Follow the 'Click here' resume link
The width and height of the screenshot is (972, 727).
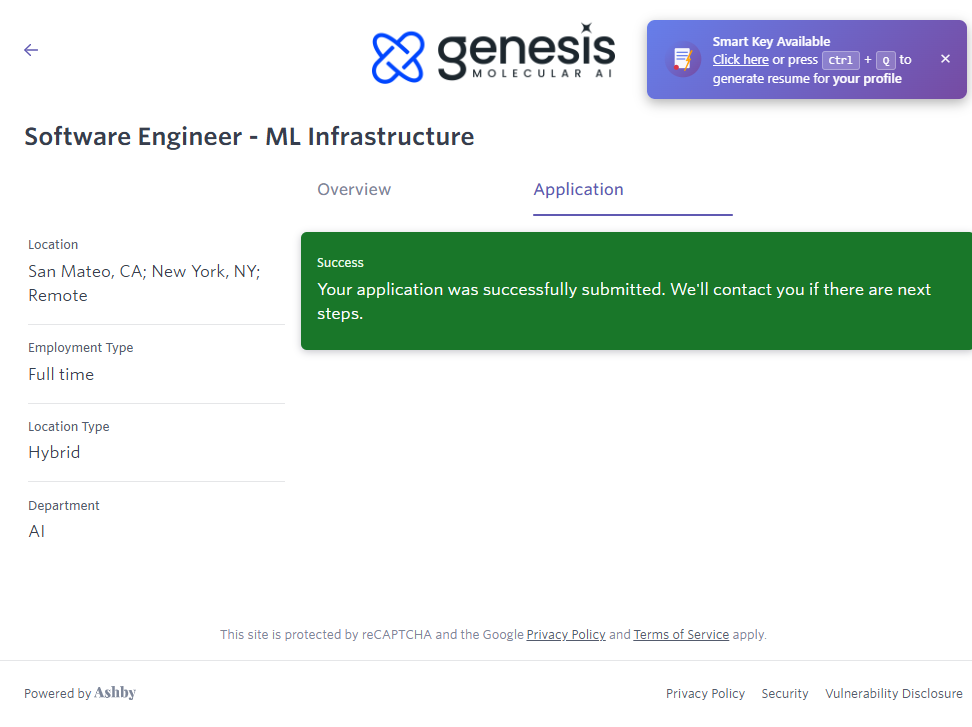[740, 60]
